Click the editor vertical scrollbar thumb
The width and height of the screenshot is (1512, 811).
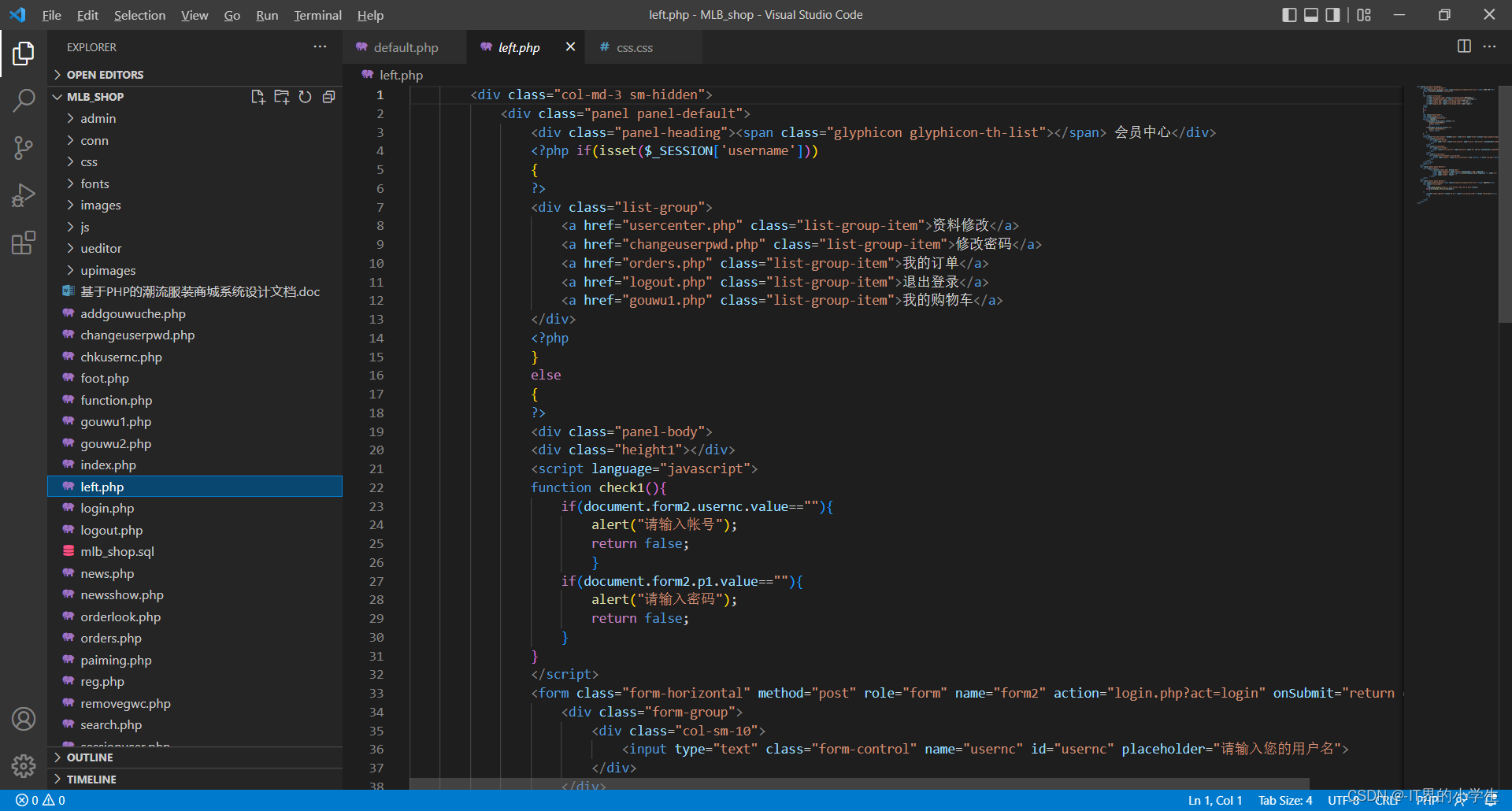(x=1505, y=205)
